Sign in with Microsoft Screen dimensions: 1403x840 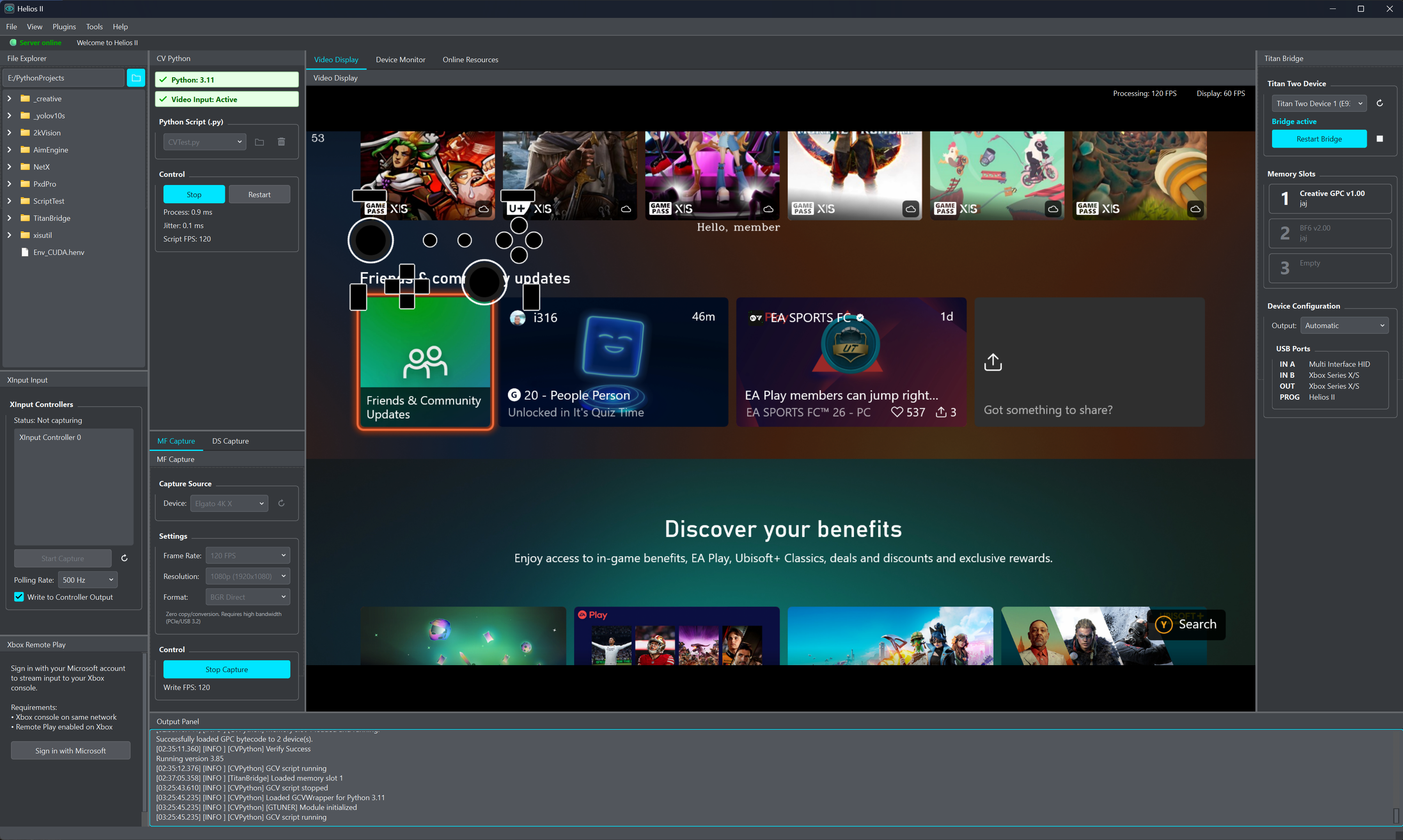(x=70, y=751)
